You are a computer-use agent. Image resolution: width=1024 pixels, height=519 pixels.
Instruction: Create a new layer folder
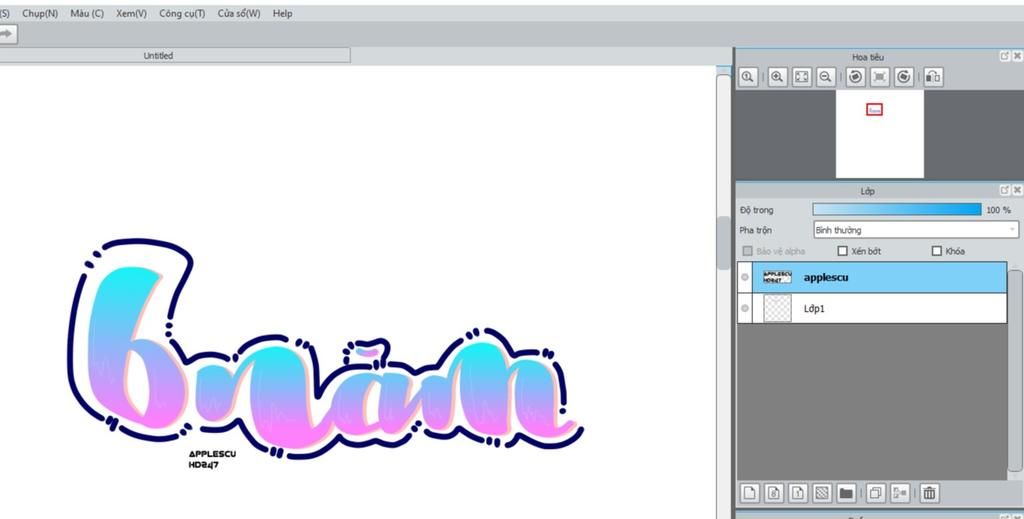pyautogui.click(x=846, y=493)
